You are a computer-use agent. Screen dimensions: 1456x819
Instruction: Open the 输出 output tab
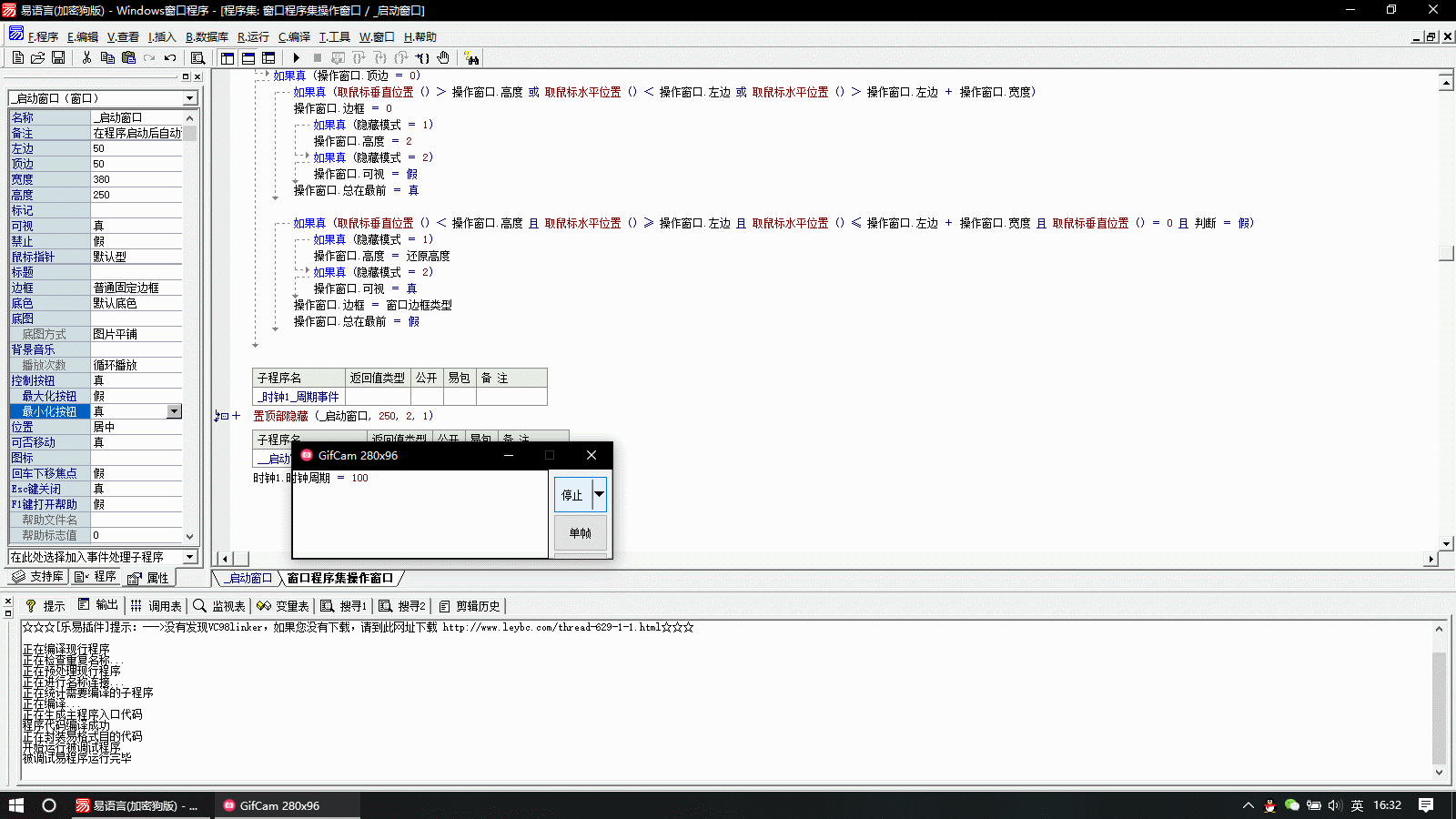point(97,605)
